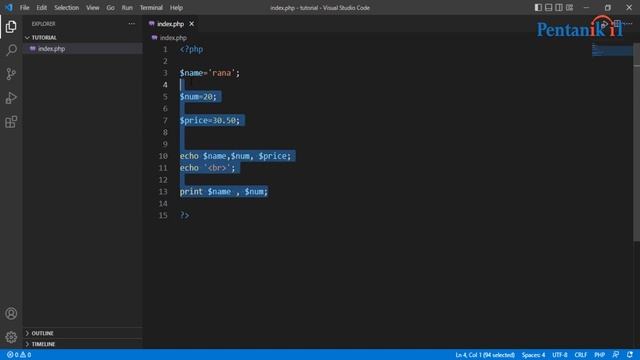The width and height of the screenshot is (640, 360).
Task: Open Customize Layout icon
Action: pyautogui.click(x=569, y=7)
